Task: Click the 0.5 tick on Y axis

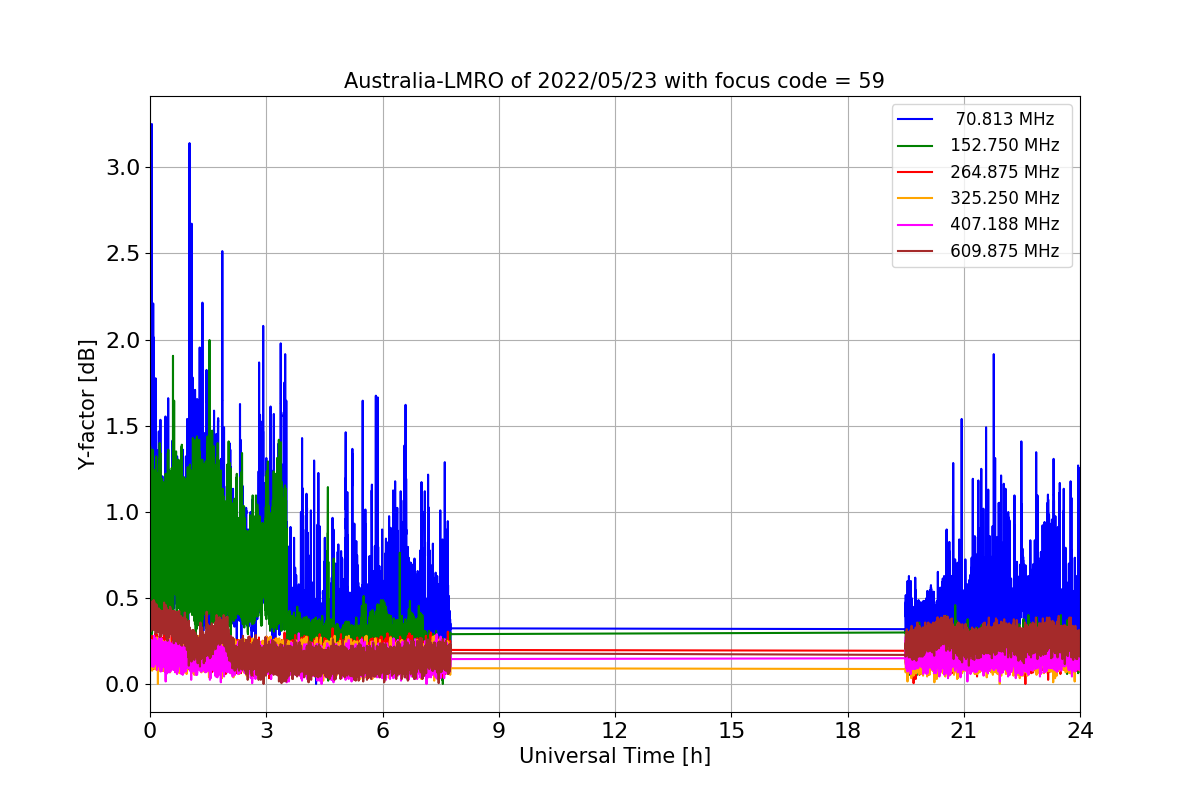Action: pyautogui.click(x=123, y=598)
